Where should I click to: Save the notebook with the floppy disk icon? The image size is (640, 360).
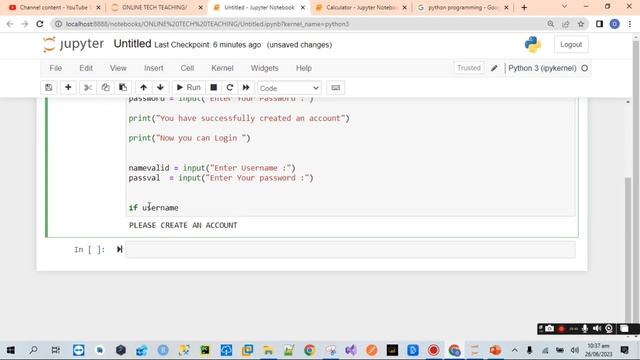coord(49,88)
